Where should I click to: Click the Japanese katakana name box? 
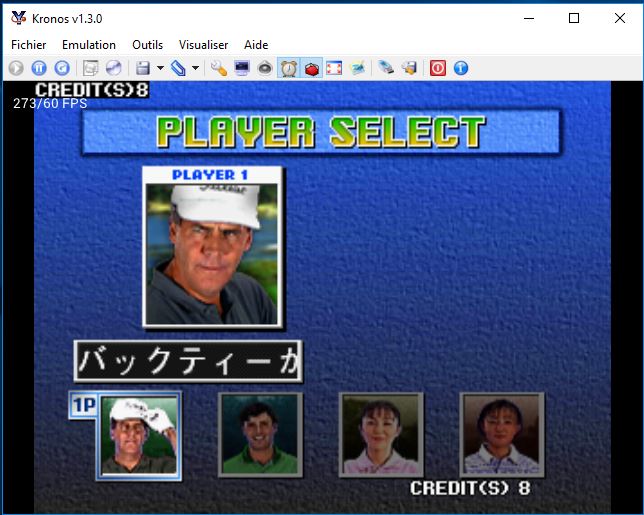click(188, 361)
